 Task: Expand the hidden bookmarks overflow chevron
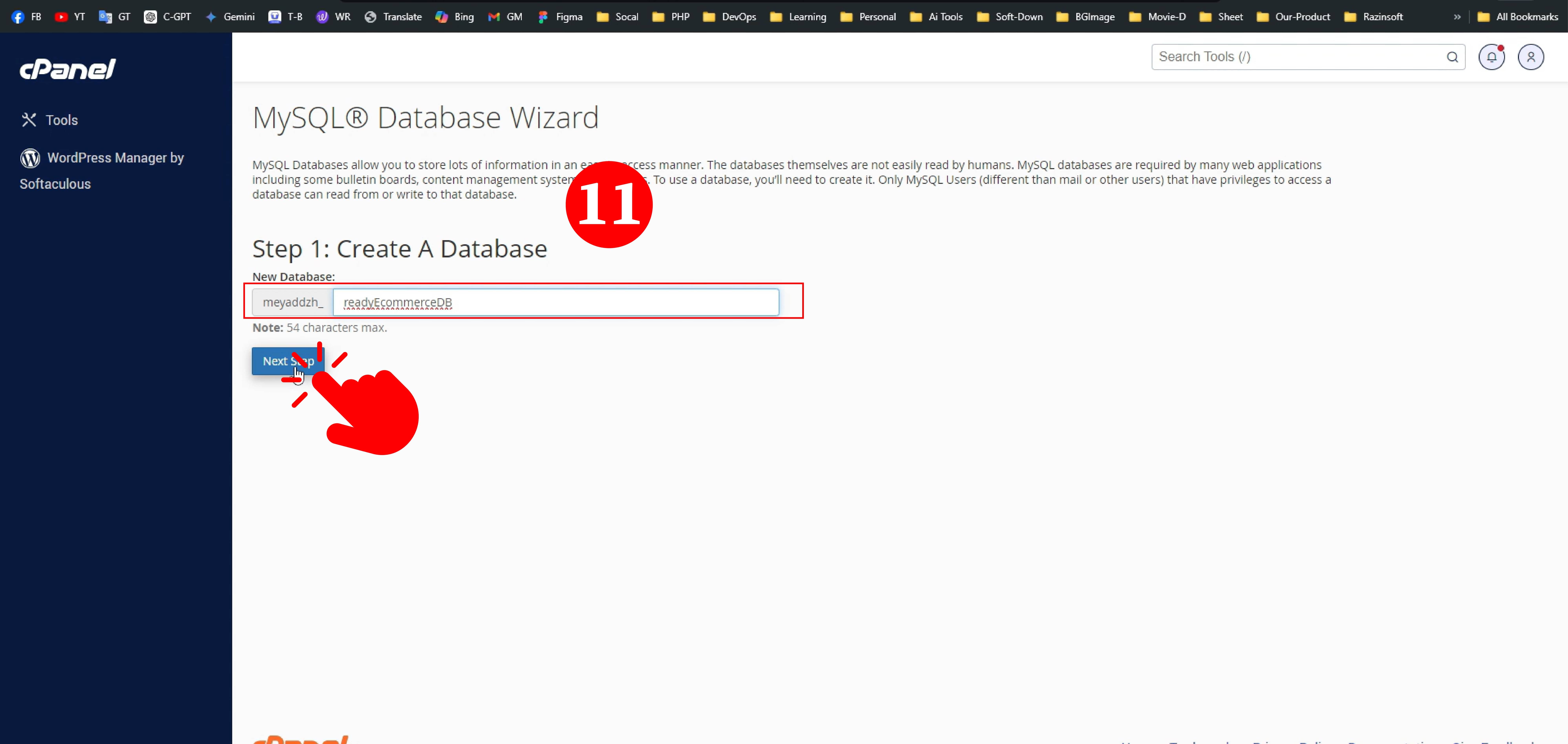click(x=1457, y=16)
